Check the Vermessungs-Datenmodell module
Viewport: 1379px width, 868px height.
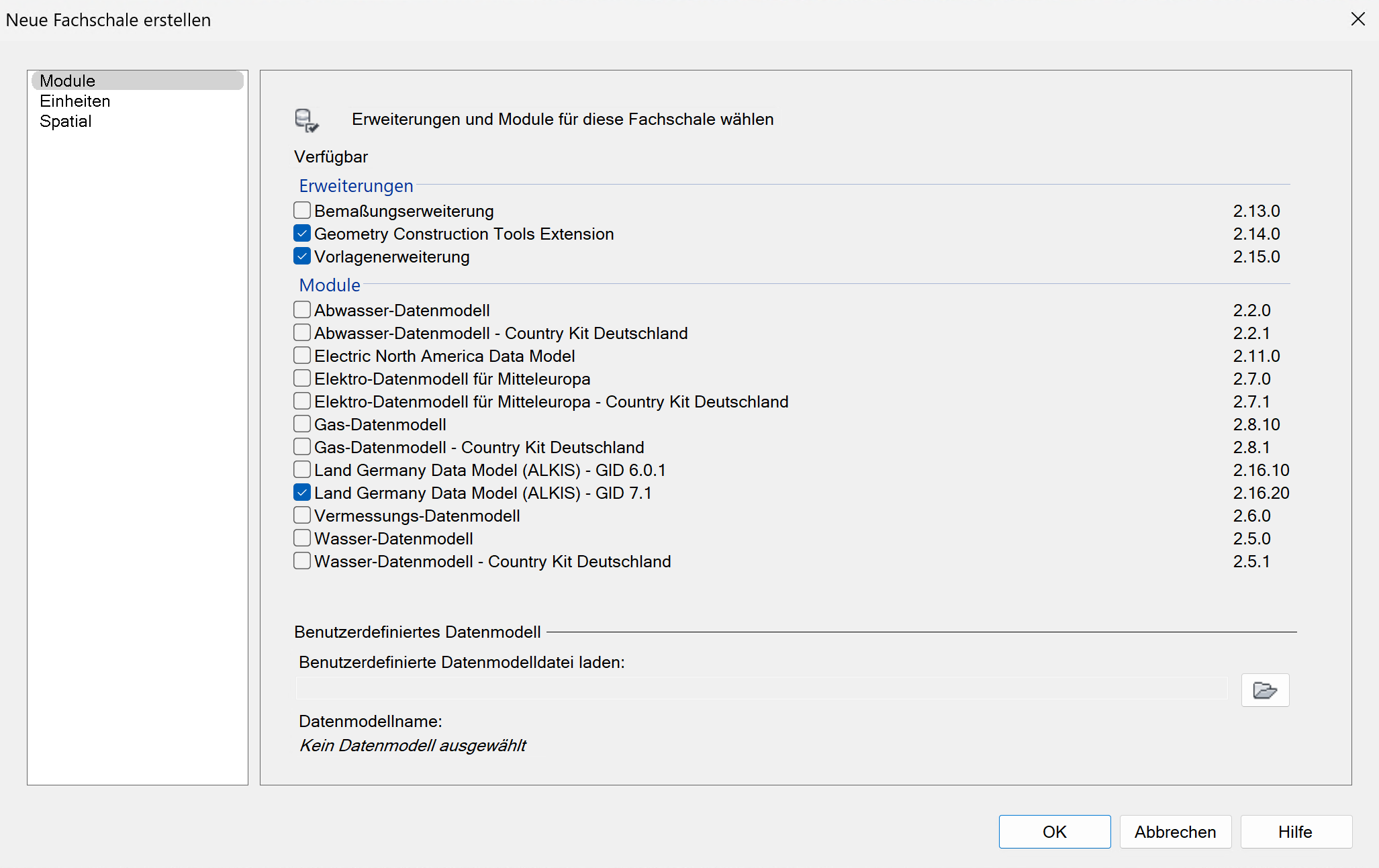point(302,516)
